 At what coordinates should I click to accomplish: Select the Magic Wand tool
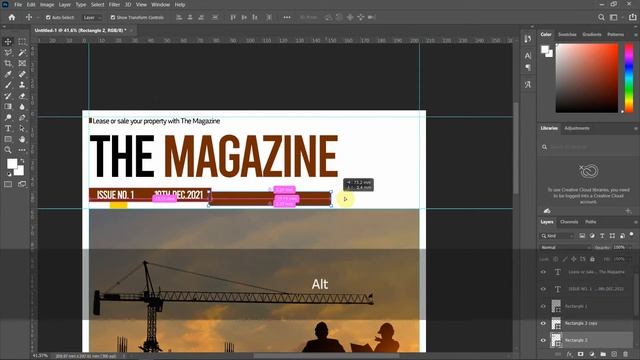tap(22, 52)
